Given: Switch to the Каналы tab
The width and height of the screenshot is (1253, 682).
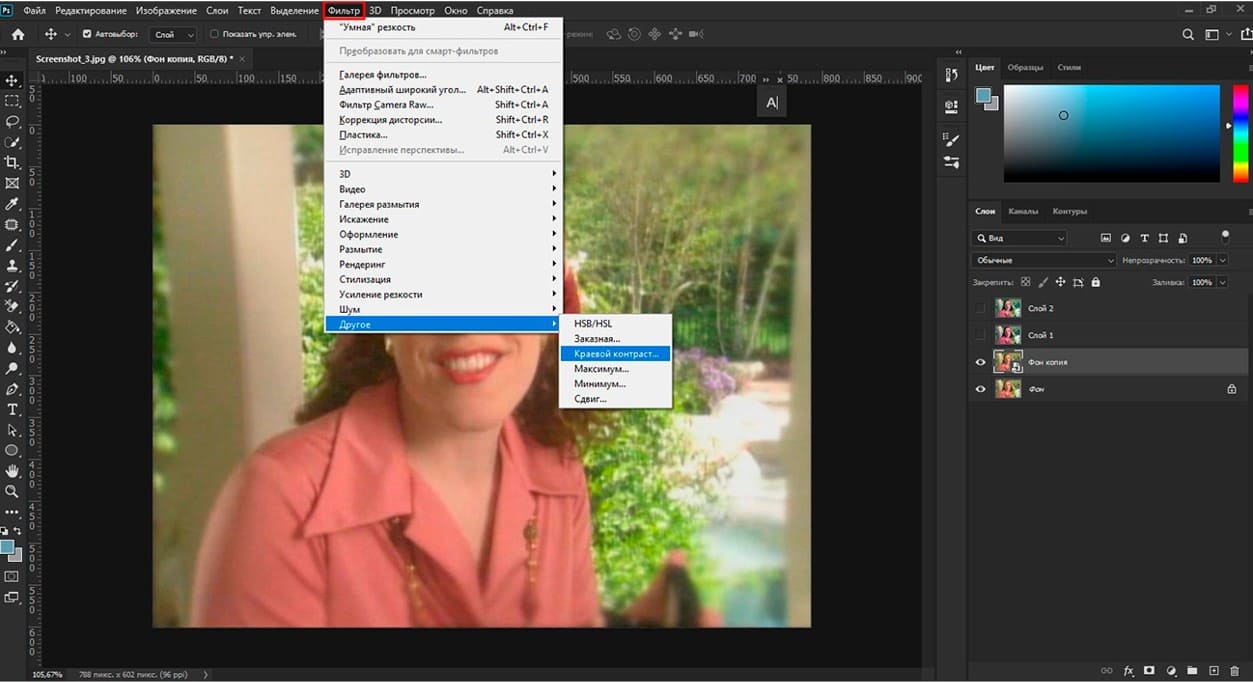Looking at the screenshot, I should (x=1022, y=211).
